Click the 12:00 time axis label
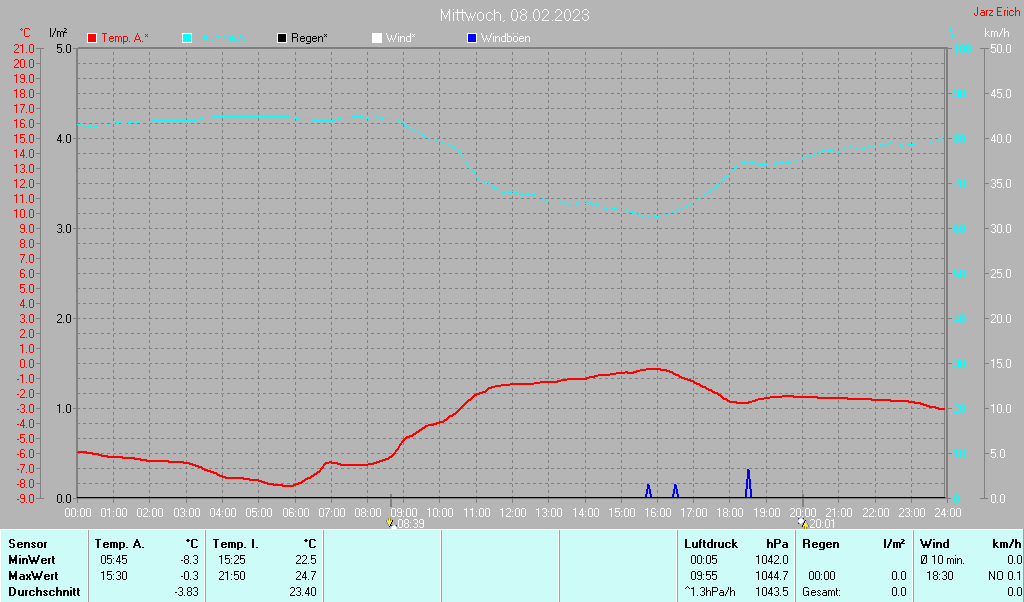The height and width of the screenshot is (602, 1024). 512,512
